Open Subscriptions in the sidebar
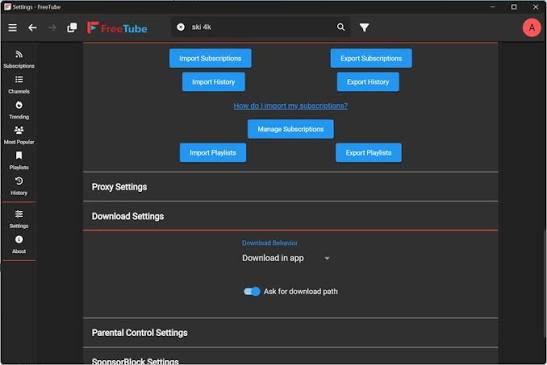This screenshot has height=365, width=547. (x=19, y=59)
